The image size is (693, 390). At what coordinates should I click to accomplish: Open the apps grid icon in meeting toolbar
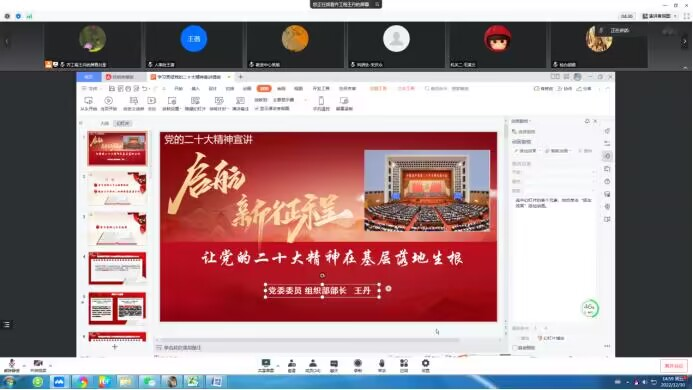click(404, 366)
